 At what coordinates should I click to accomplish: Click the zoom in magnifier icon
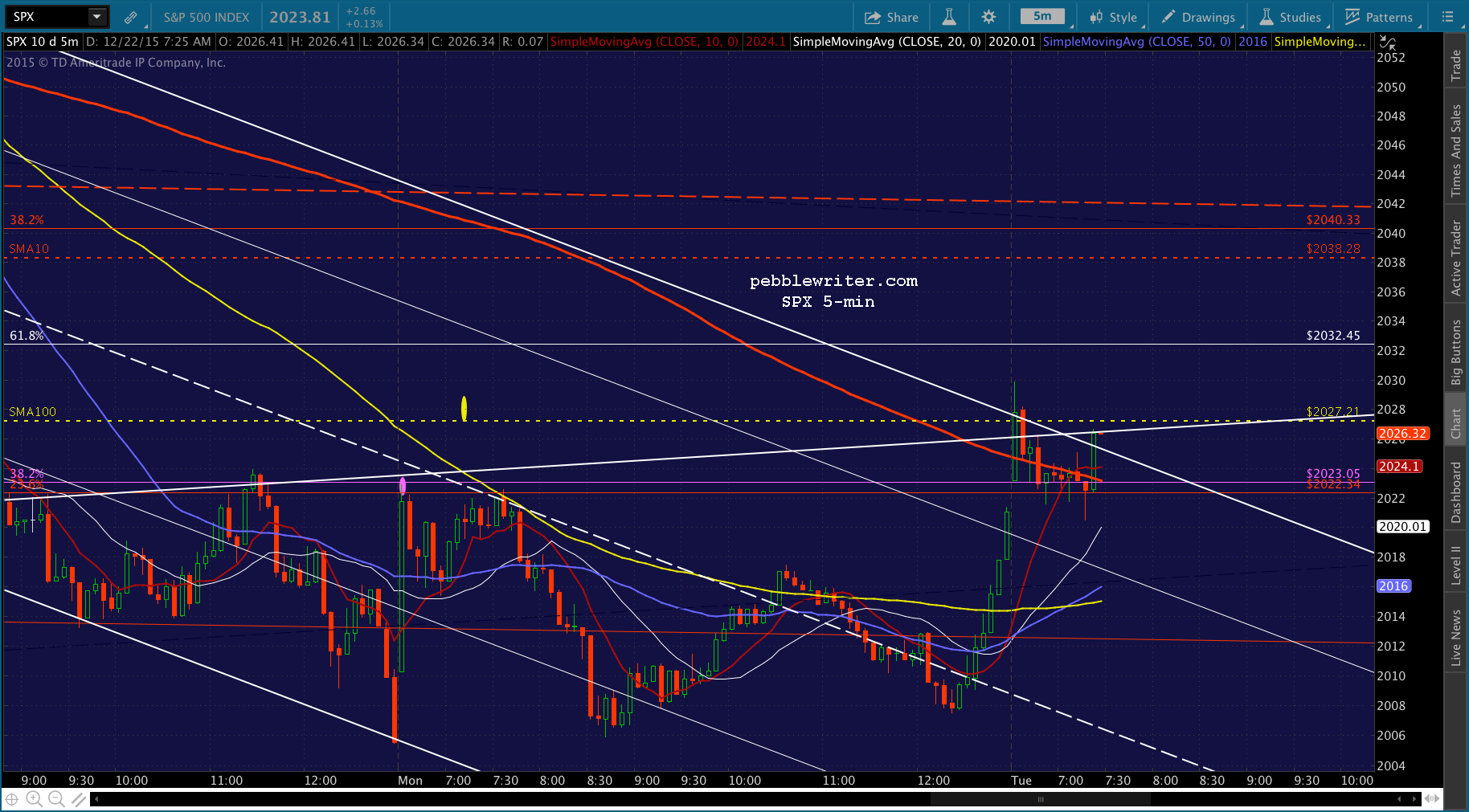tap(34, 798)
